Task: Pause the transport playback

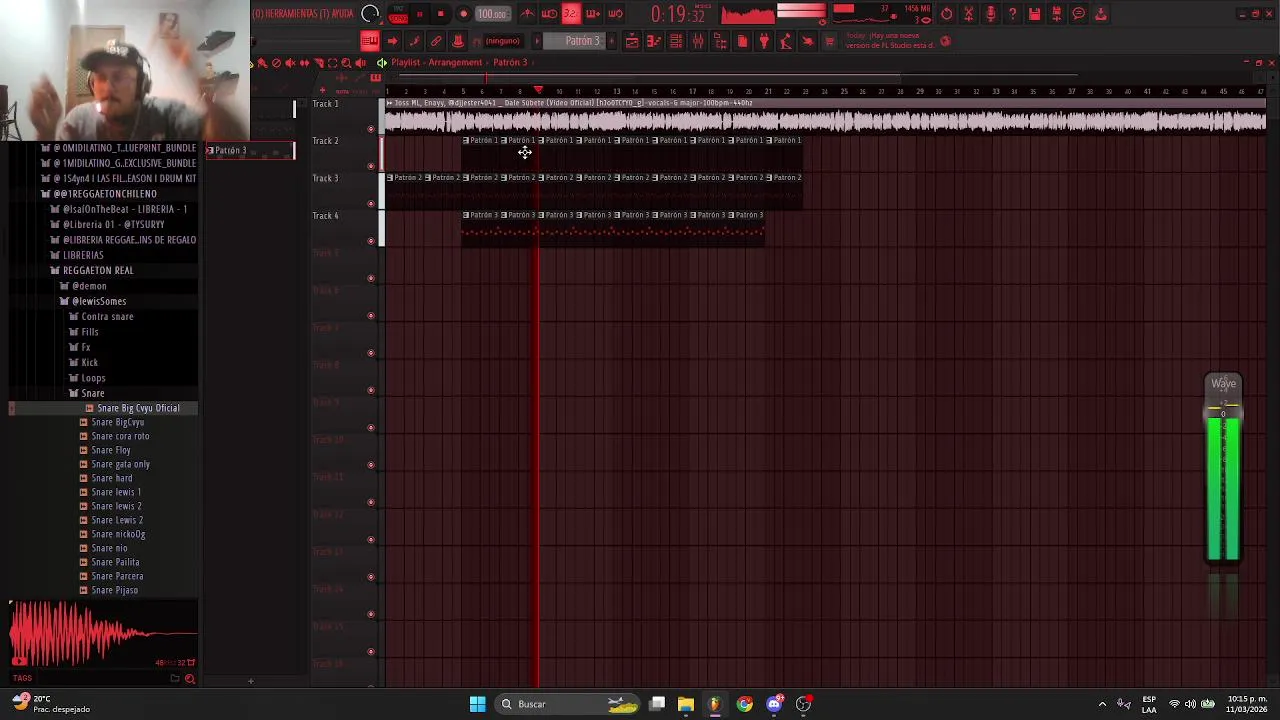Action: 420,14
